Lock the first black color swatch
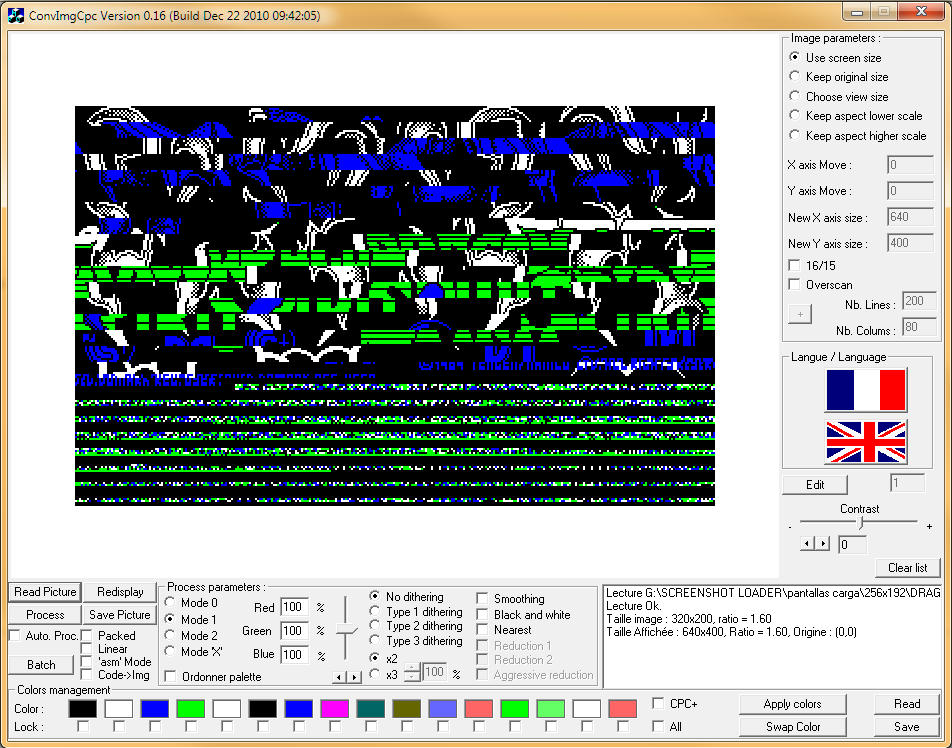 (x=83, y=726)
